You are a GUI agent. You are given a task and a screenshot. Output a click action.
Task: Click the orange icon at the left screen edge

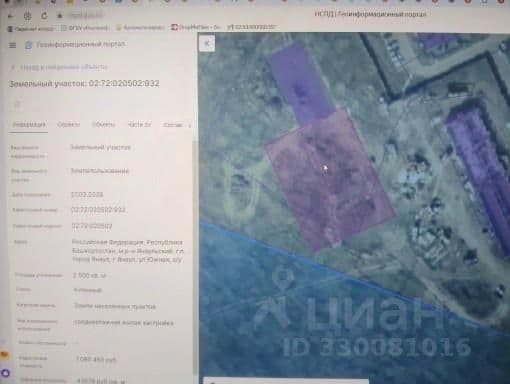pos(4,355)
